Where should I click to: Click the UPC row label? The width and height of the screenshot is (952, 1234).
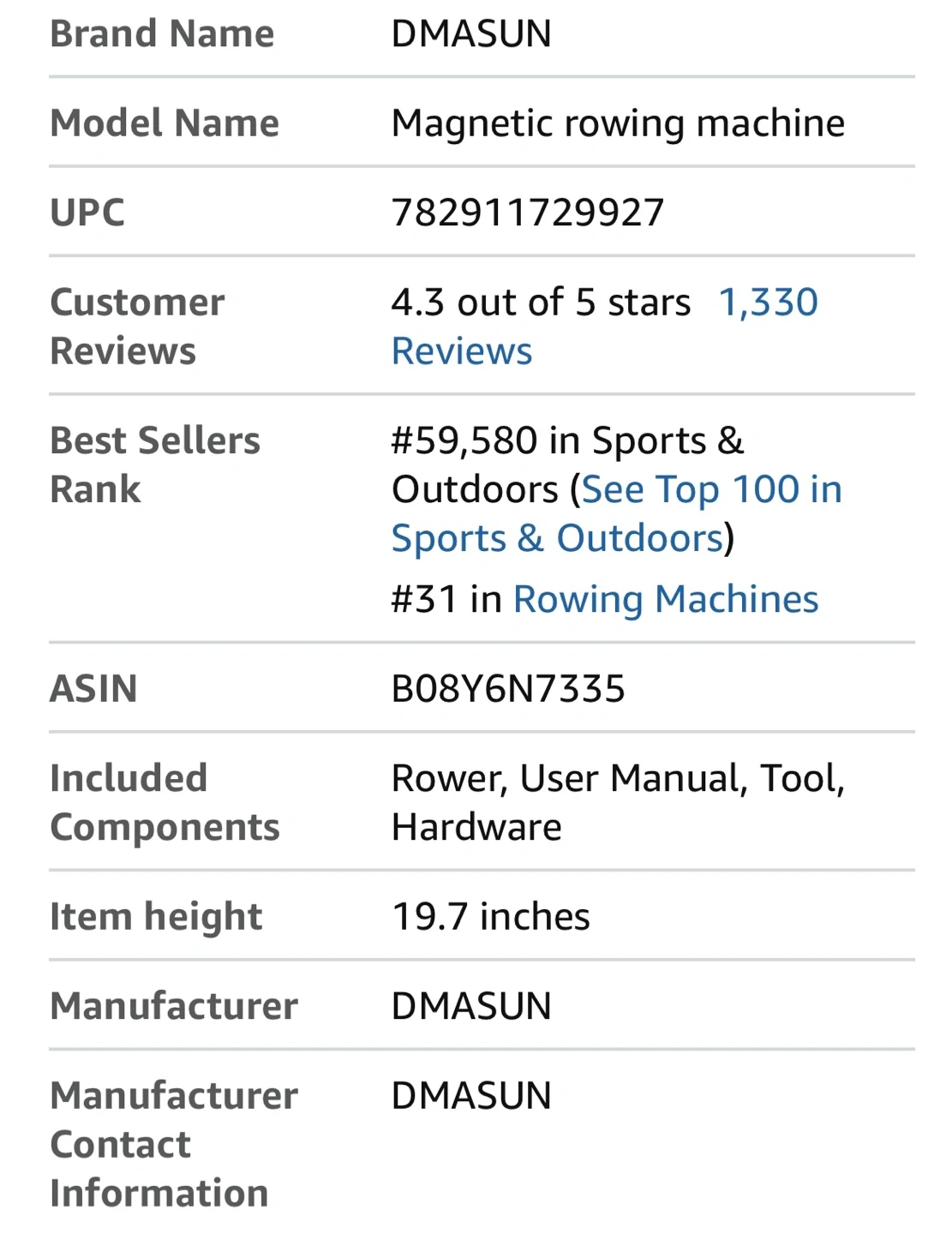87,213
